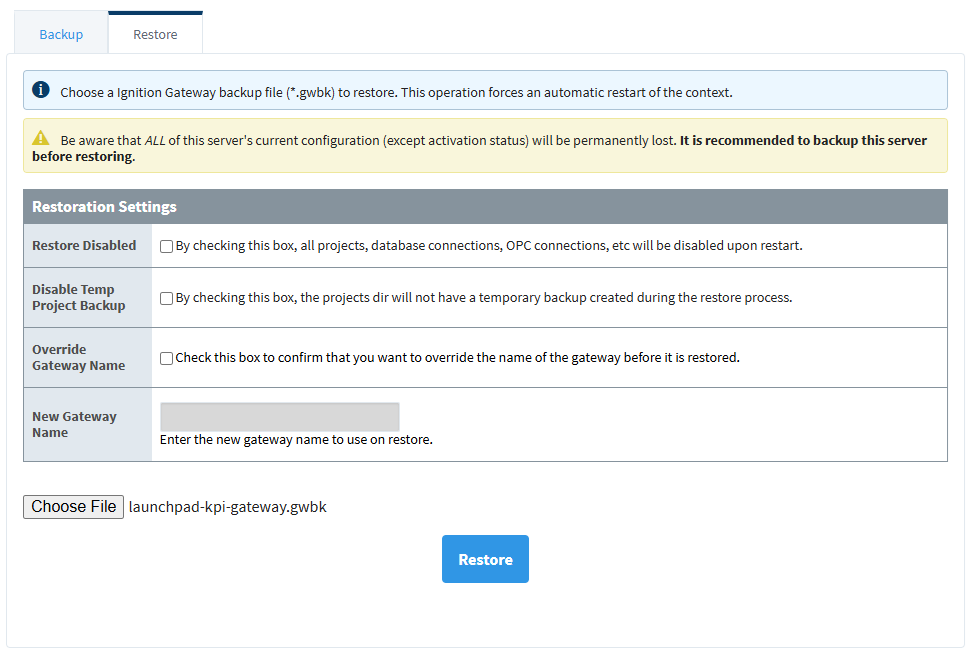The image size is (974, 656).
Task: Enable the Restore Disabled checkbox
Action: pyautogui.click(x=167, y=246)
